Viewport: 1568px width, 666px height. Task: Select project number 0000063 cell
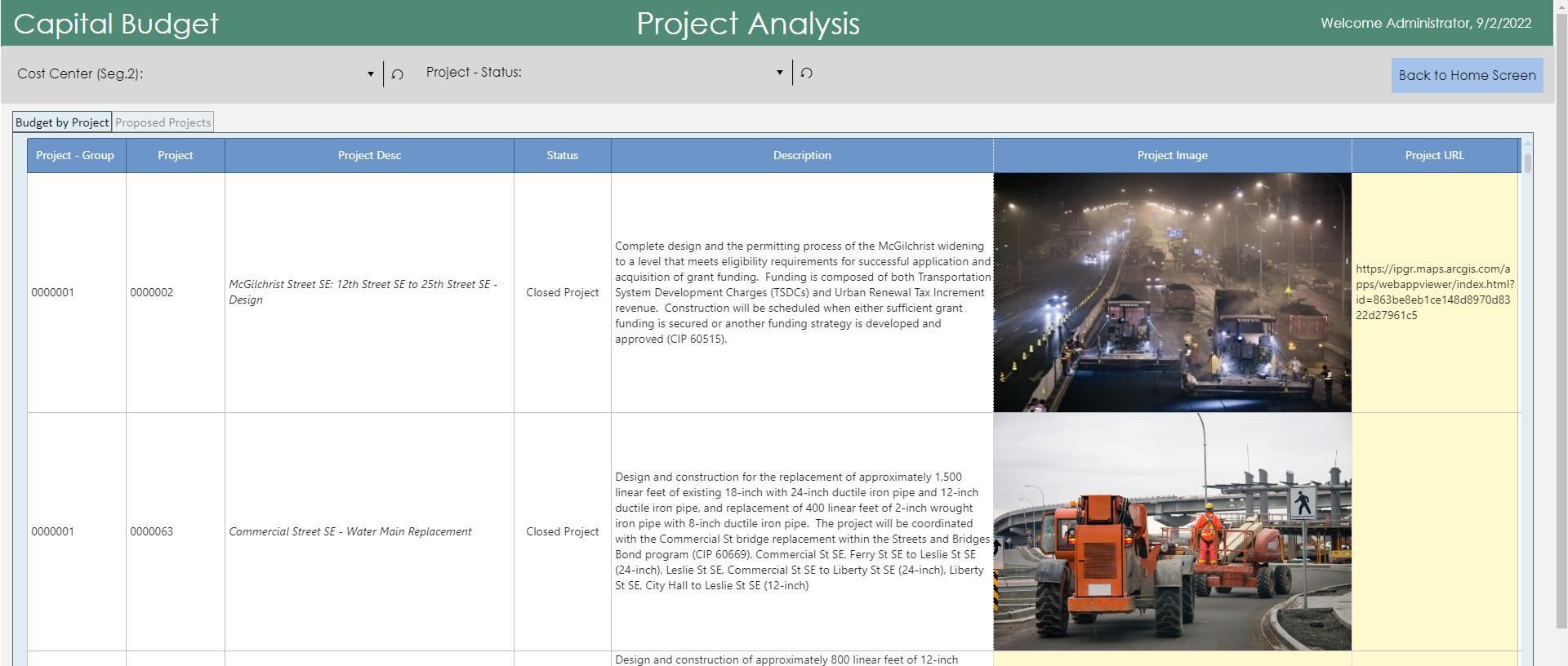pos(176,531)
